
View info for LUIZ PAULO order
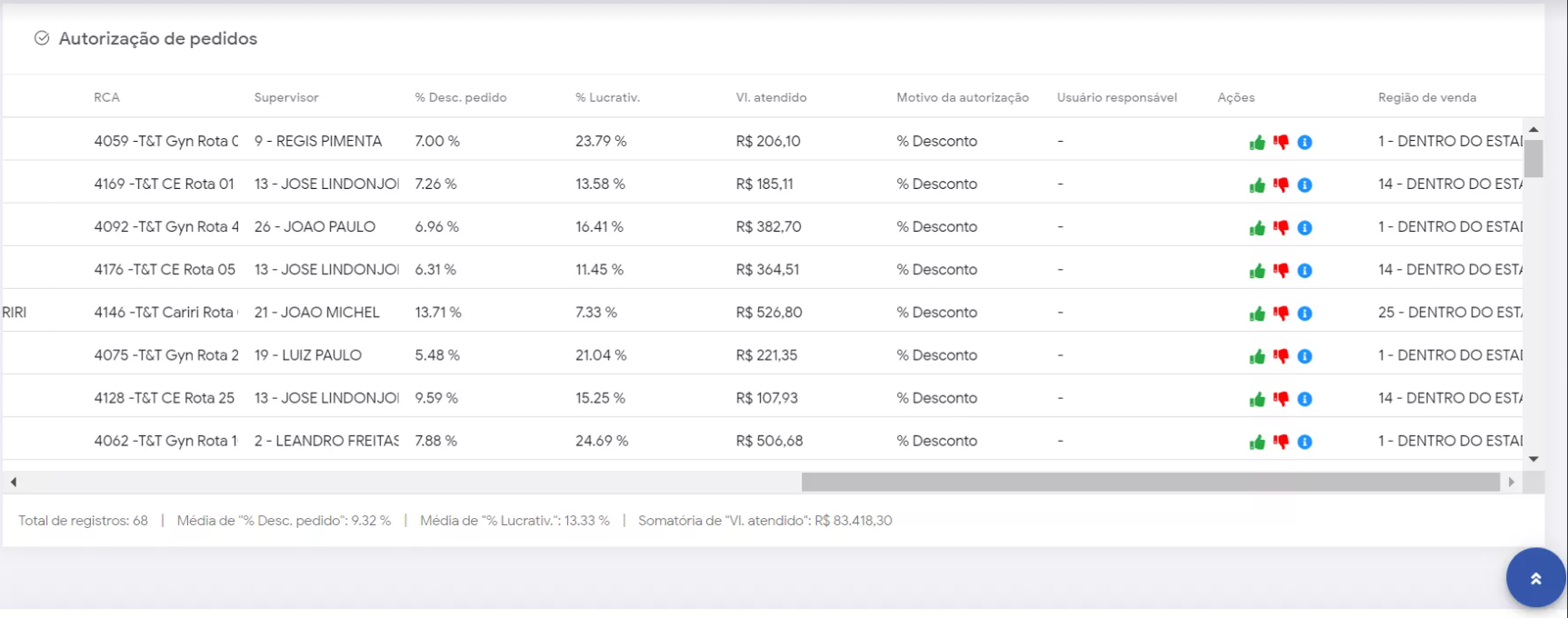[x=1304, y=356]
